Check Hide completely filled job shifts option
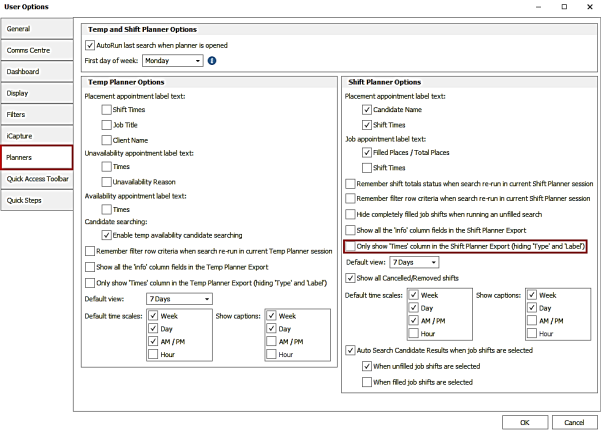The height and width of the screenshot is (433, 601). point(350,215)
